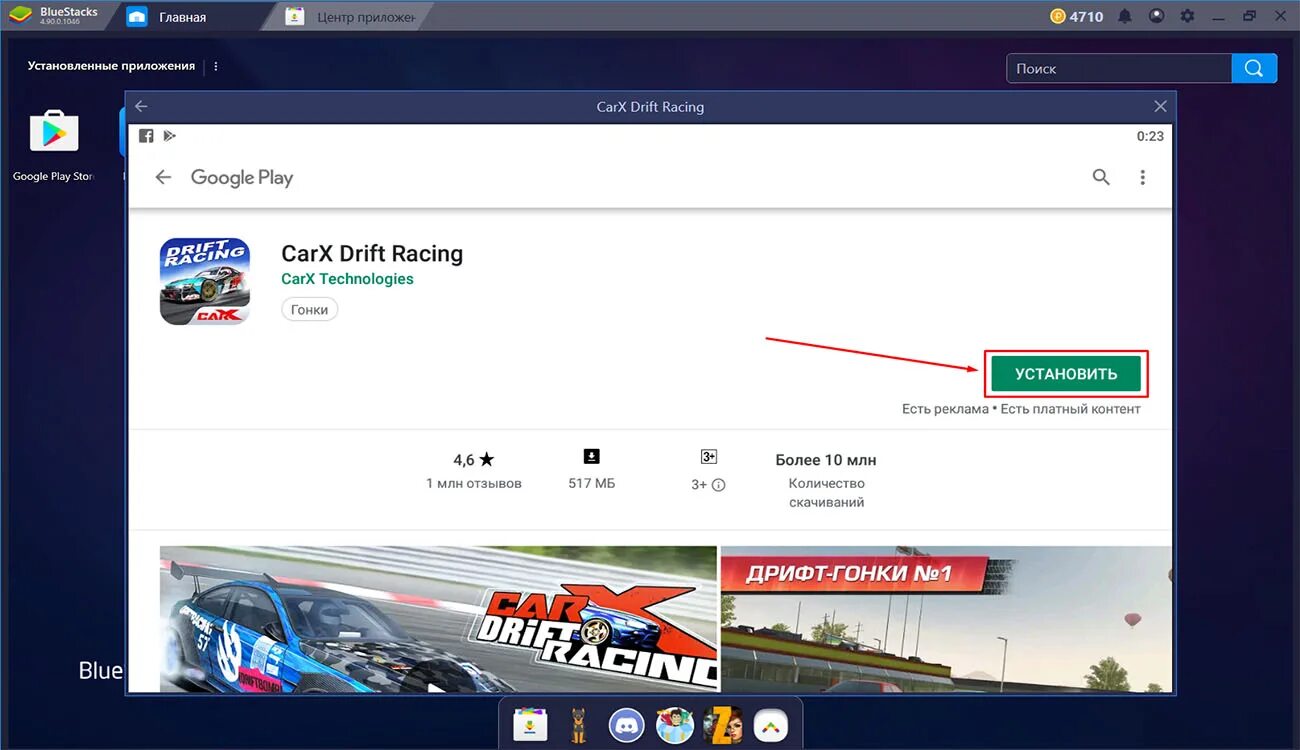Click the blue search magnifier button
The image size is (1300, 750).
1254,68
